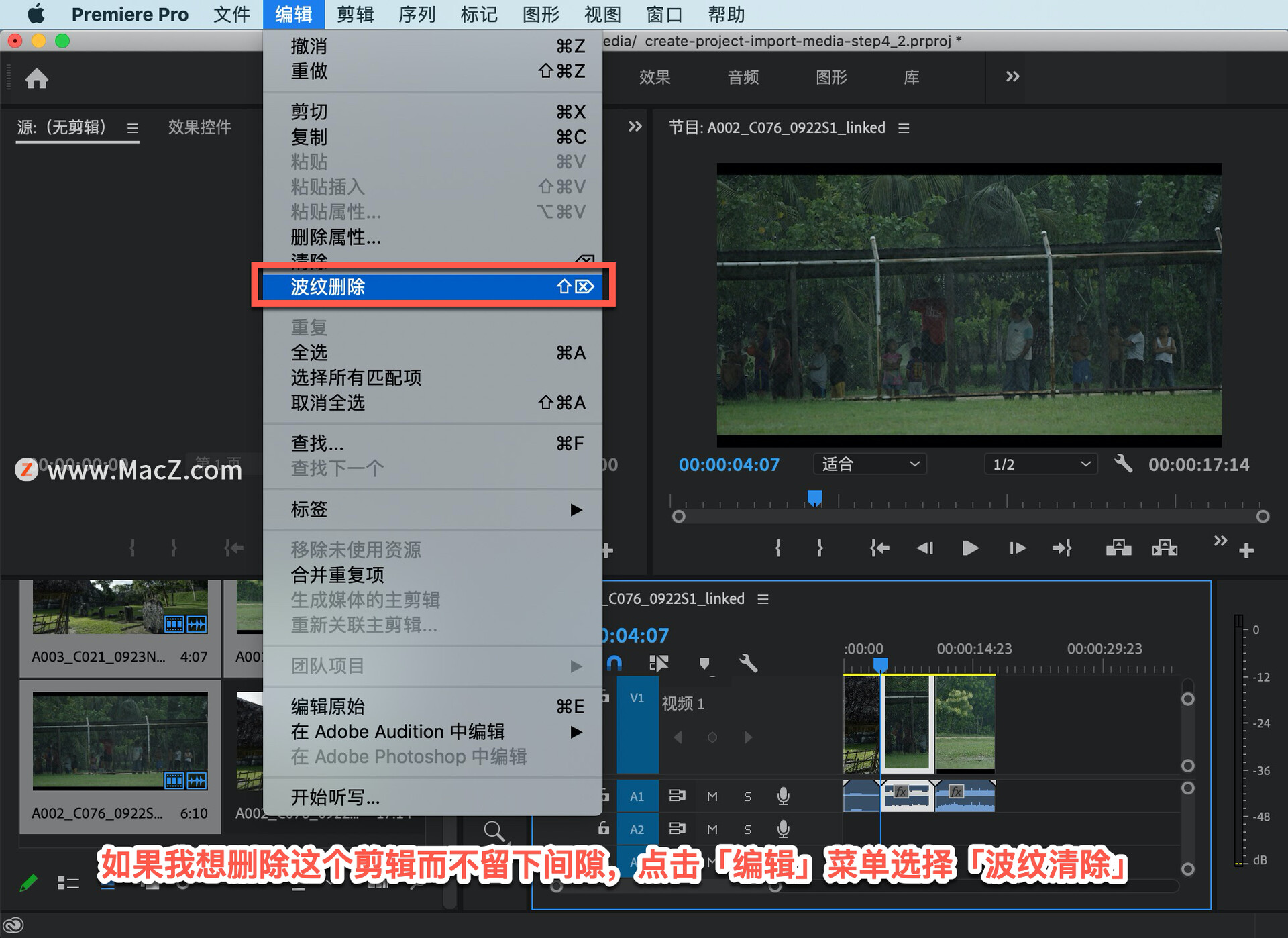This screenshot has height=938, width=1288.
Task: Enable voice-over record on track A2
Action: click(783, 829)
